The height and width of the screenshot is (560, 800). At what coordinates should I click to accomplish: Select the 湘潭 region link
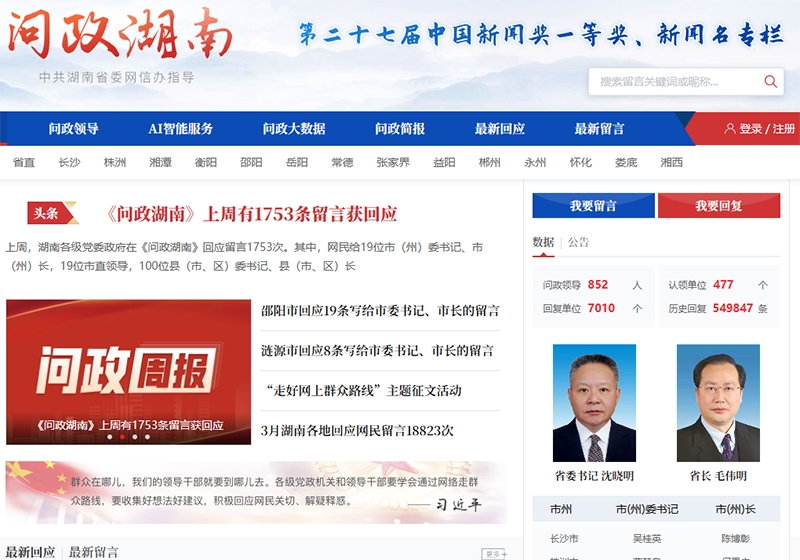160,162
